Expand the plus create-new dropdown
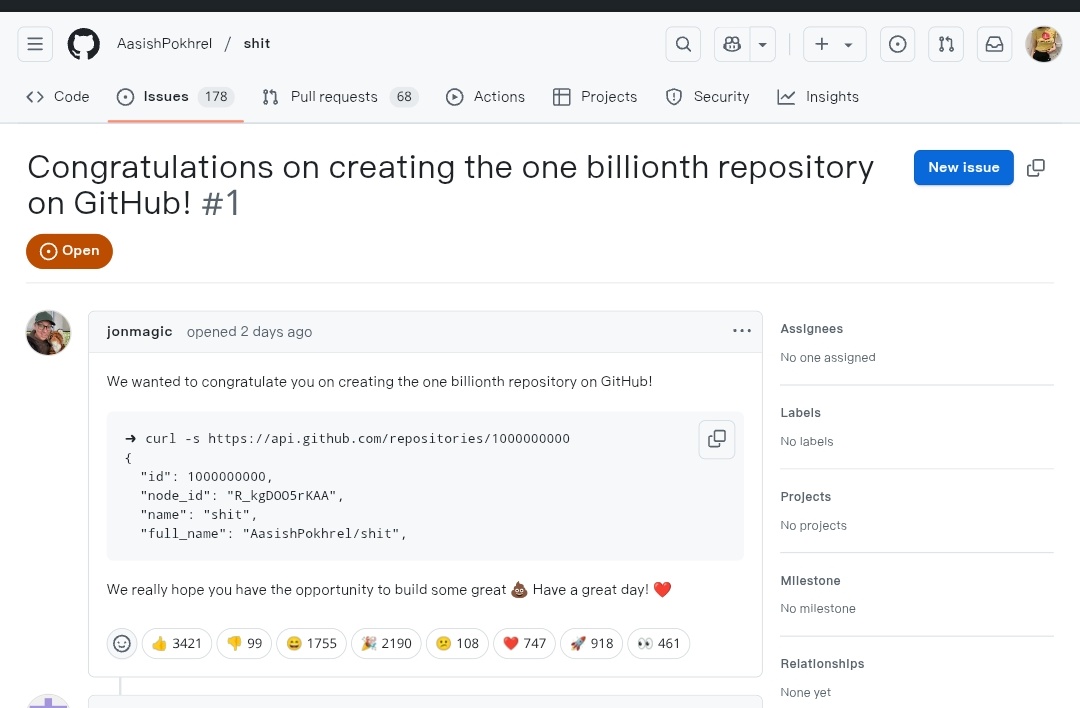Image resolution: width=1080 pixels, height=708 pixels. point(835,44)
